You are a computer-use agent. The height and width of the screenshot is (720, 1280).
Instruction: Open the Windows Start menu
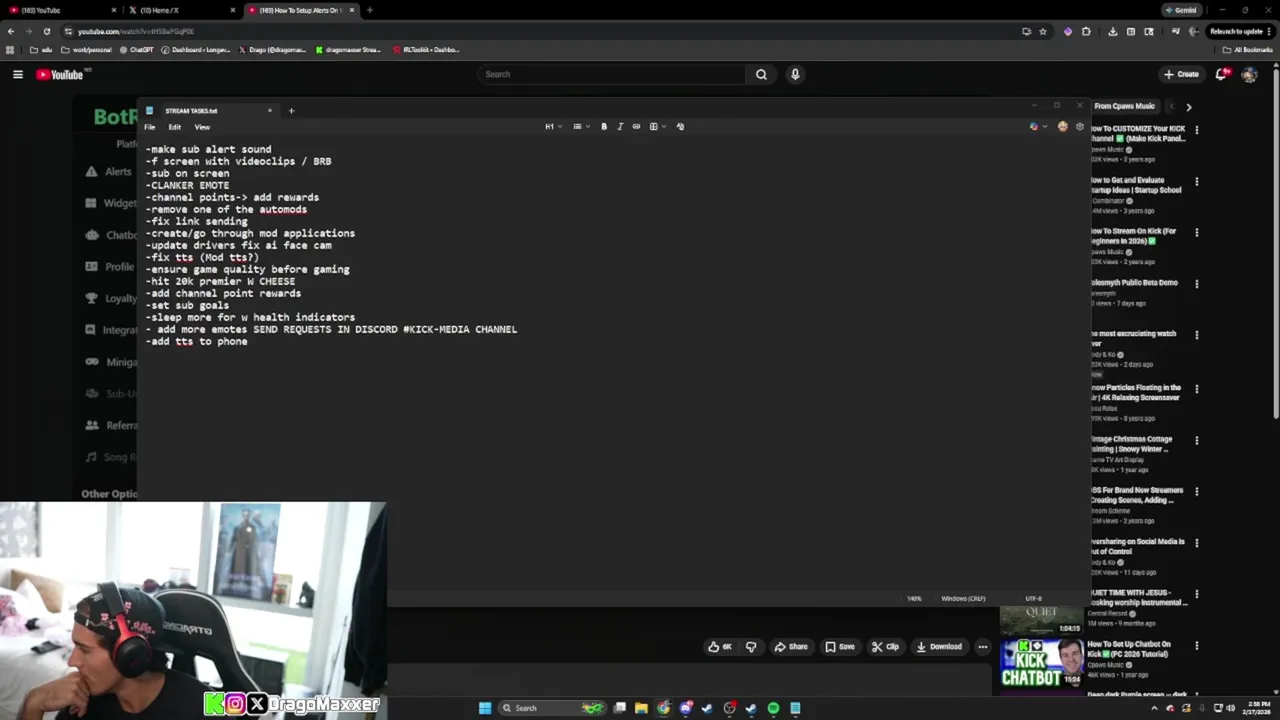484,708
